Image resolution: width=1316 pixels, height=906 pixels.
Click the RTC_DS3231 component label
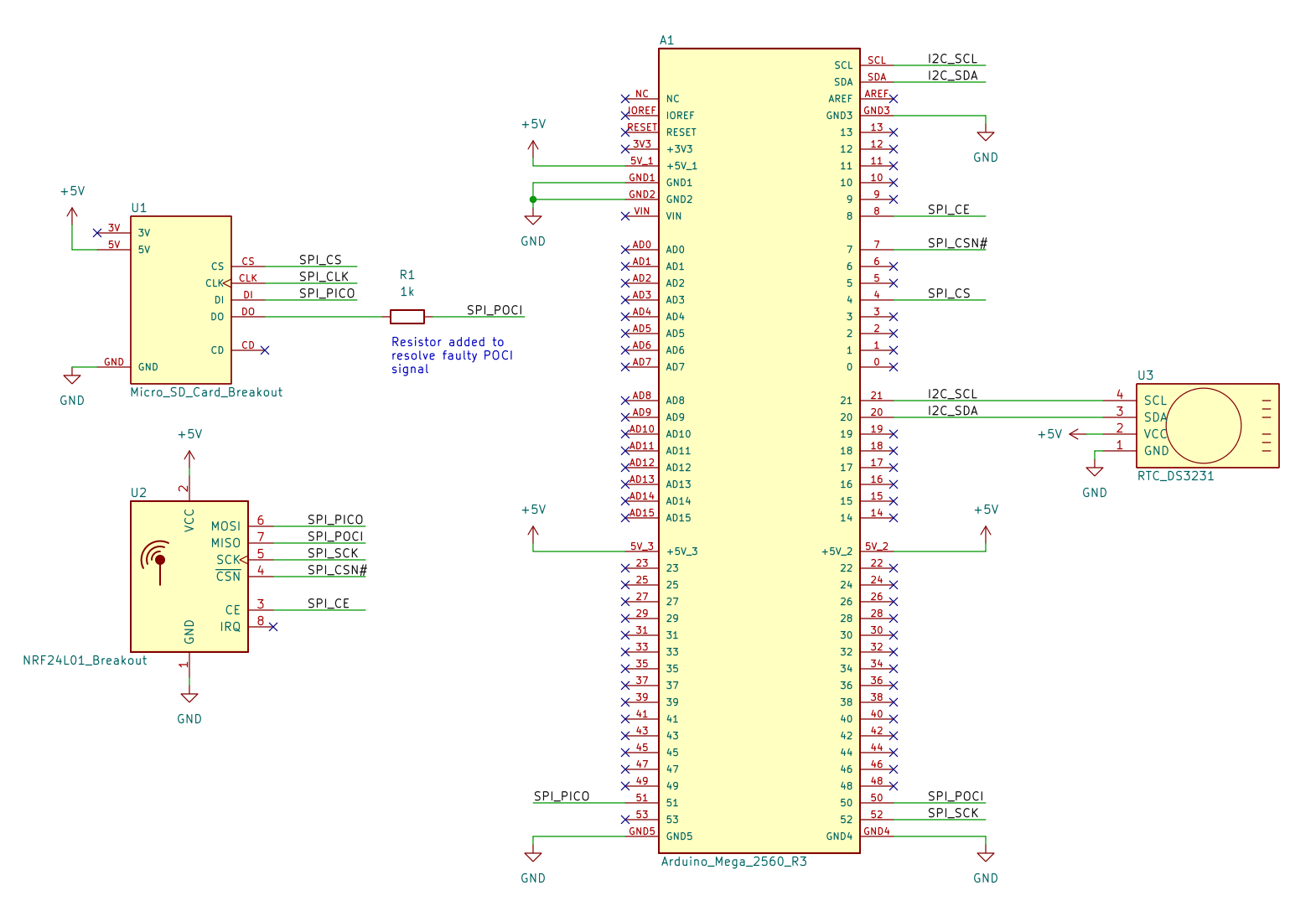pos(1175,476)
